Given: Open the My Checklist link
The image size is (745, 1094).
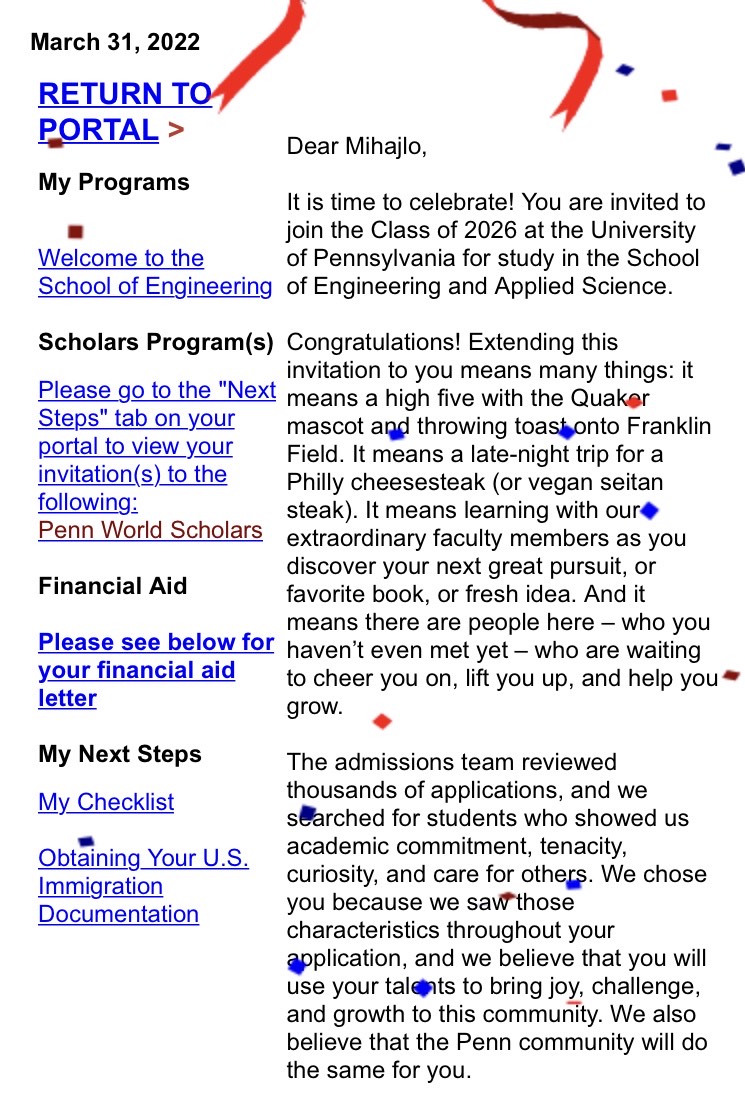Looking at the screenshot, I should coord(106,802).
